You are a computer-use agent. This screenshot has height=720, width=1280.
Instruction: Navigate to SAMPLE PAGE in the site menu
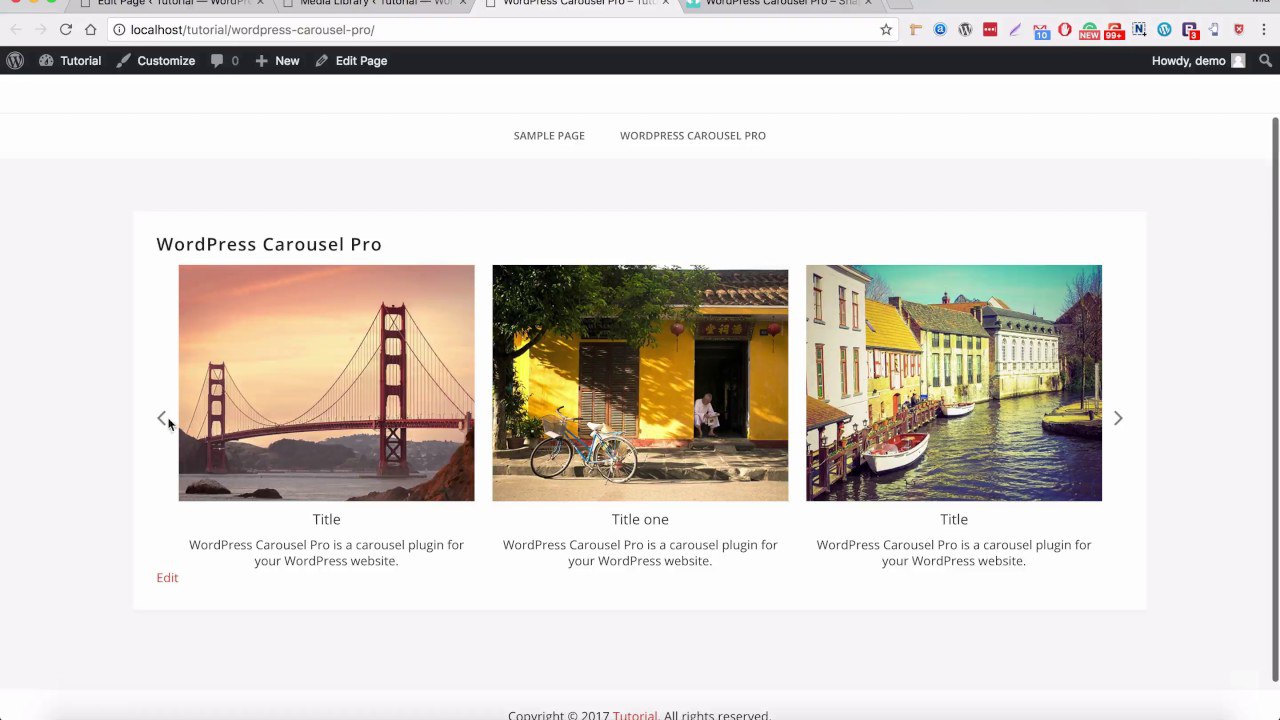point(549,136)
